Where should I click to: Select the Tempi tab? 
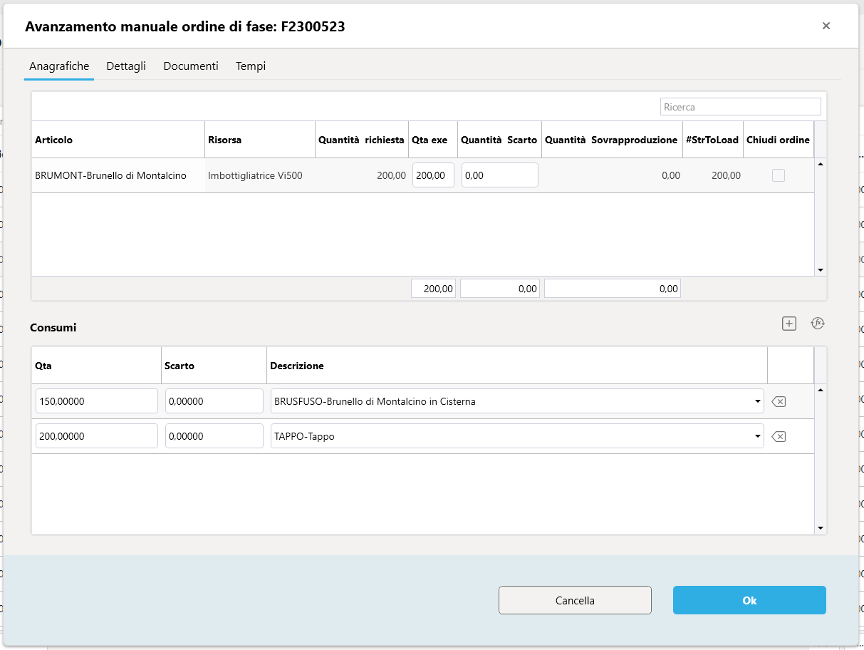coord(251,66)
